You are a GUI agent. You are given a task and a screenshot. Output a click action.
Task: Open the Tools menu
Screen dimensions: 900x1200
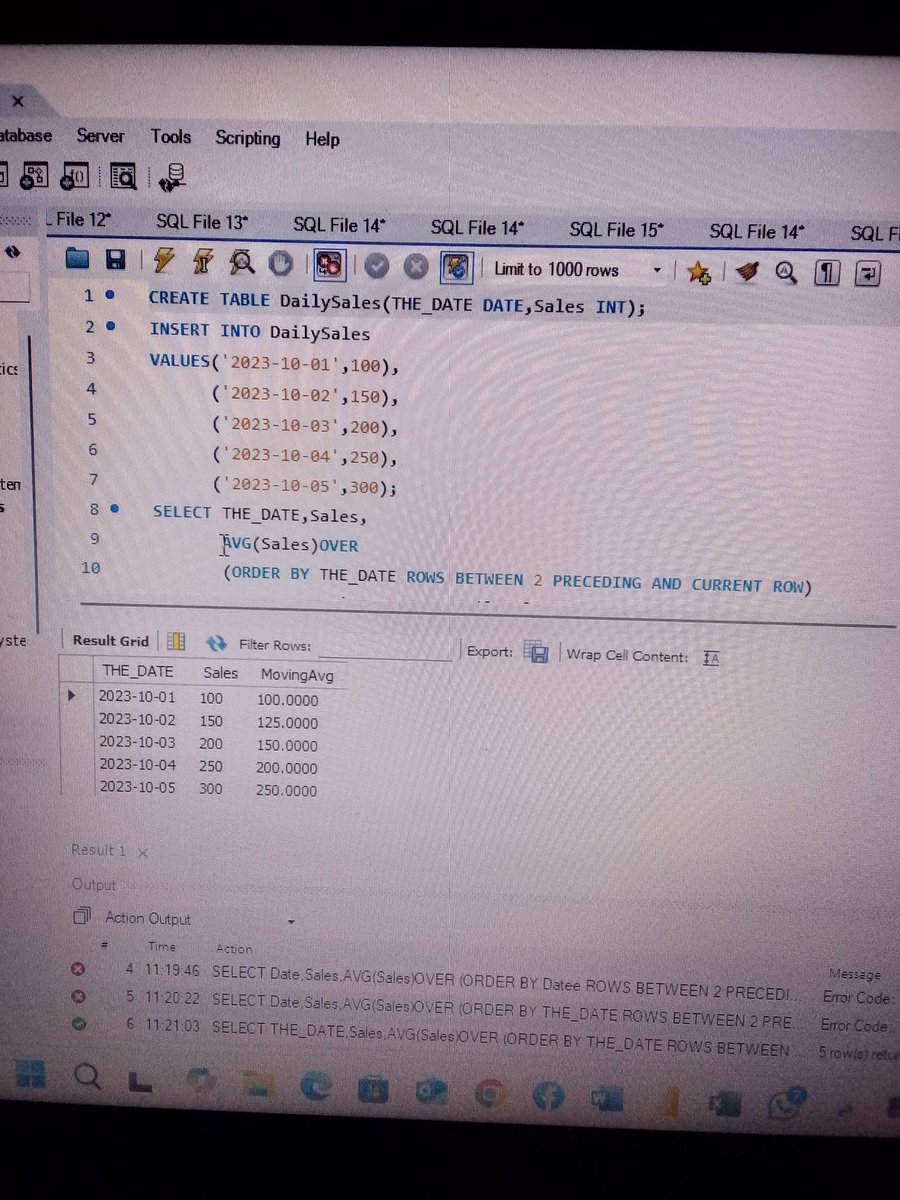coord(170,138)
